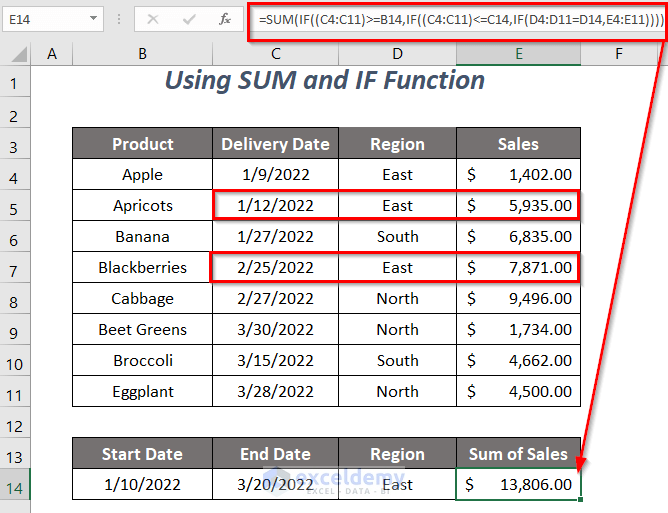Click the Eggplant delivery date cell
The height and width of the screenshot is (513, 668).
(275, 392)
